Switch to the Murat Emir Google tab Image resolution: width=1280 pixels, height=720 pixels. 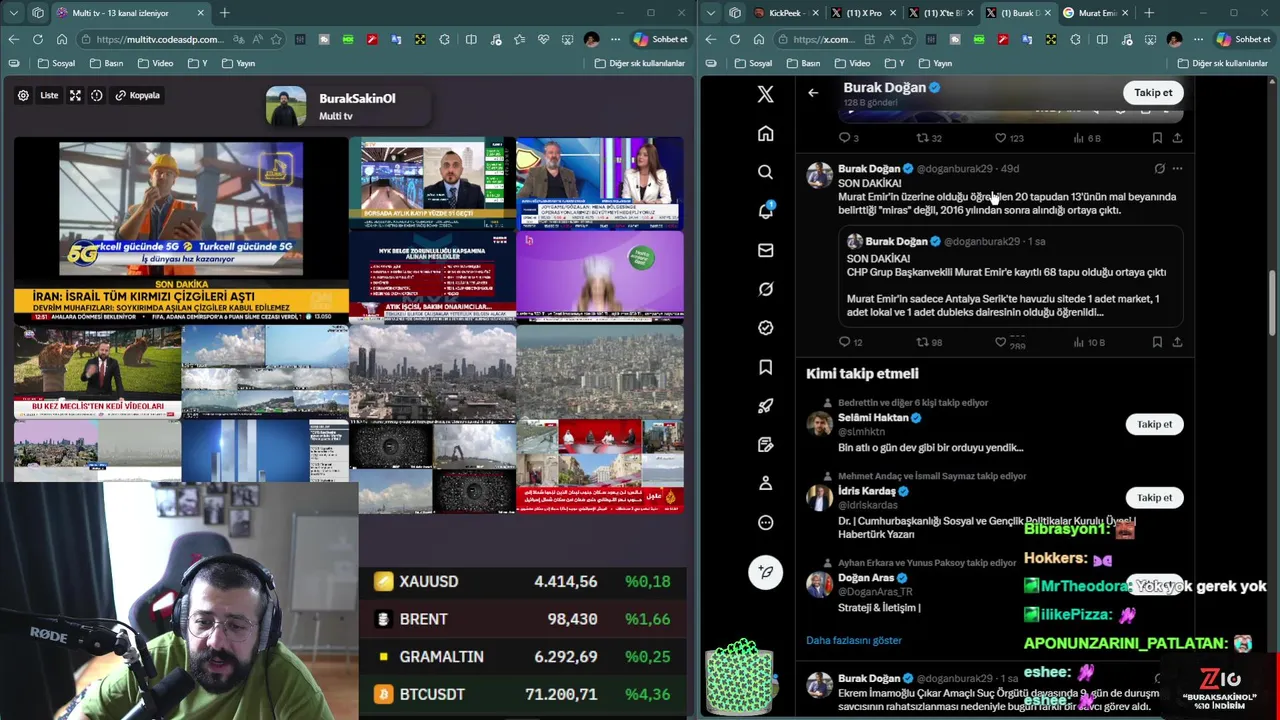1095,13
